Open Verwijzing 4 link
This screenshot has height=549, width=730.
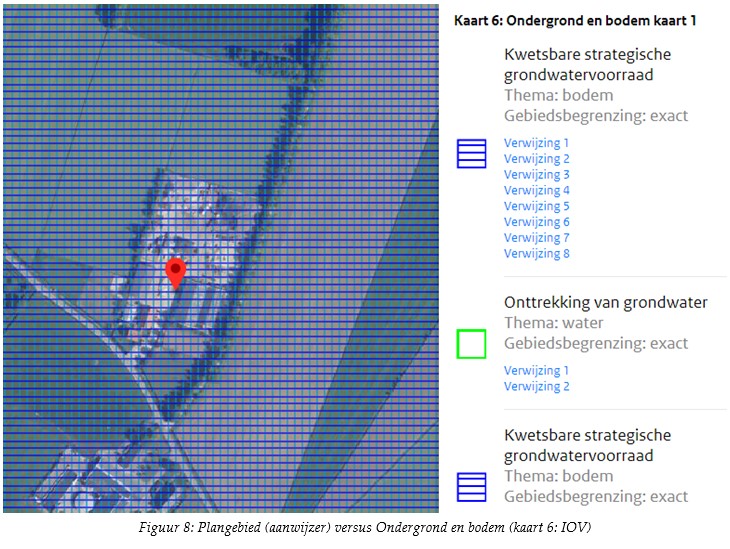coord(536,190)
